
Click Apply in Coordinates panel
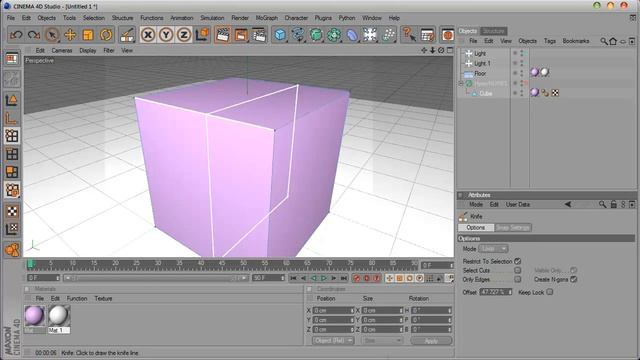click(x=431, y=340)
